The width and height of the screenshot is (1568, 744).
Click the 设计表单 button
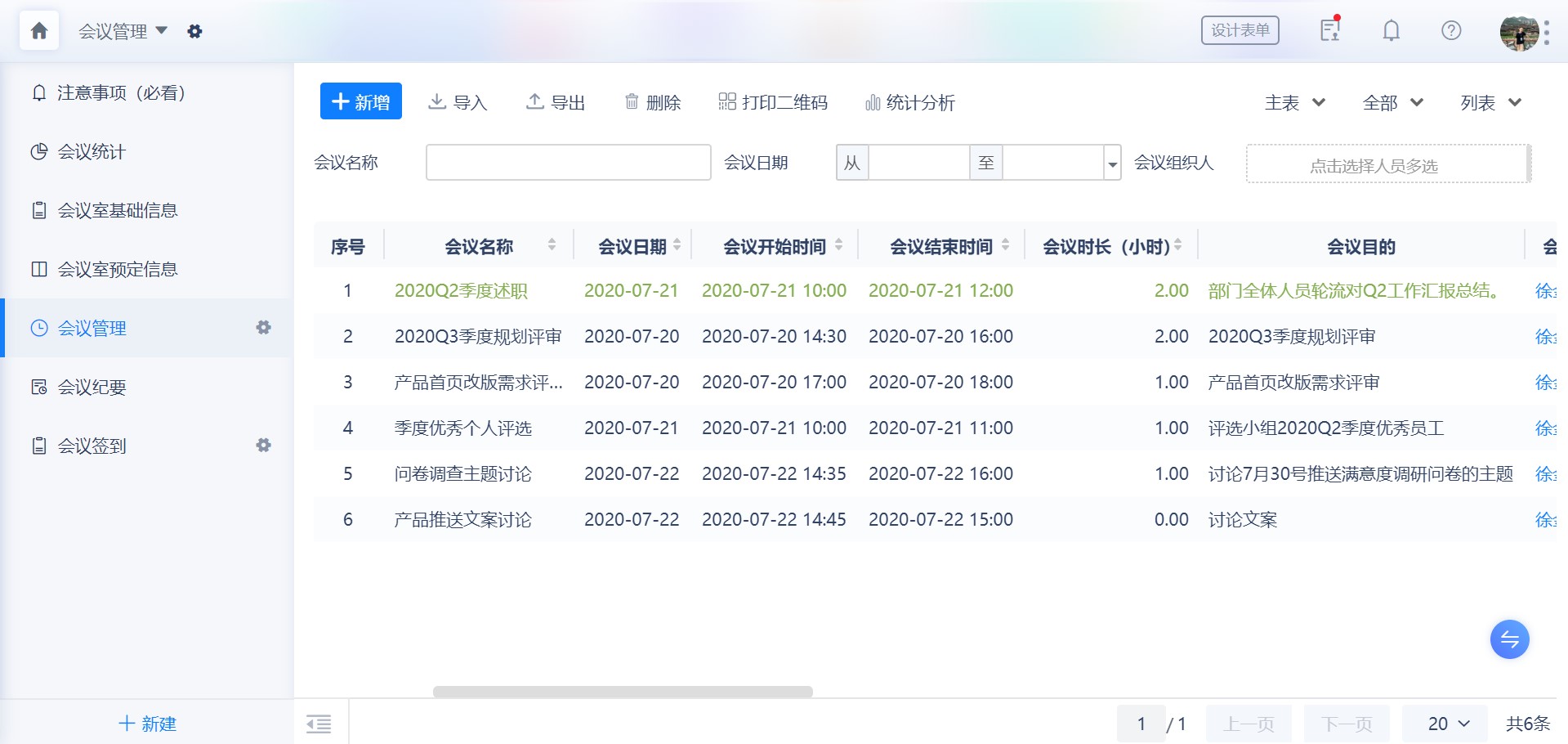pos(1240,30)
